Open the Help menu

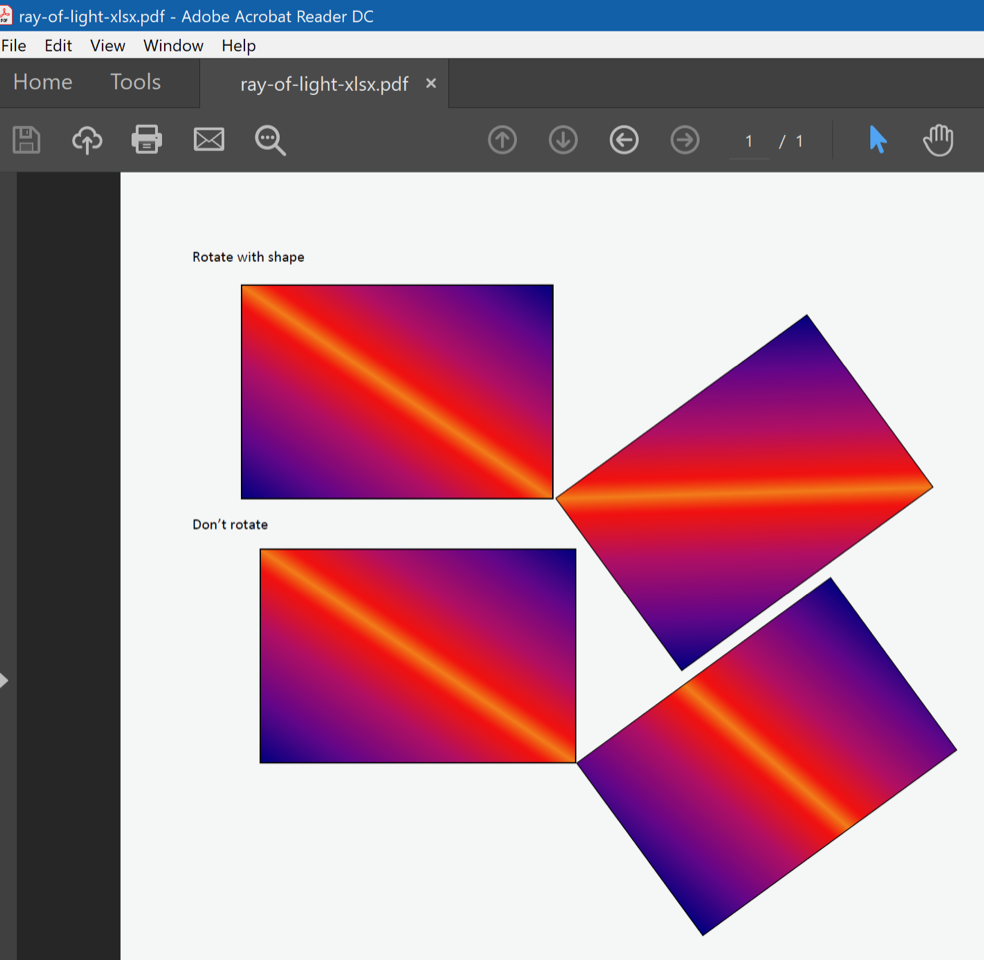[238, 46]
